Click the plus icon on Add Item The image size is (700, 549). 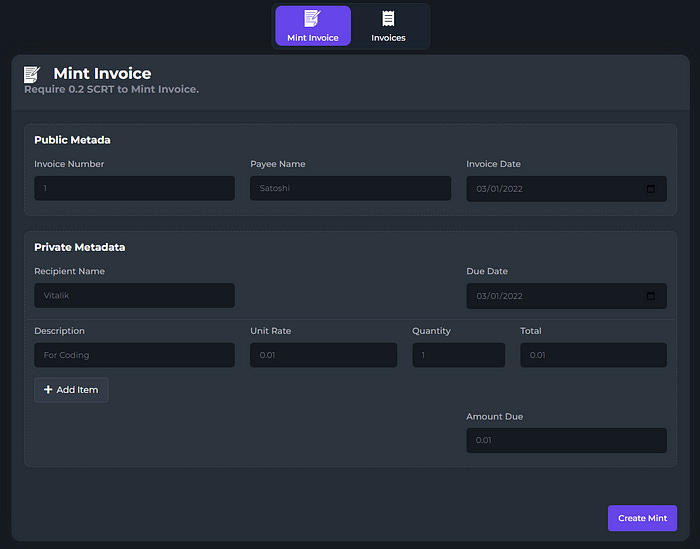tap(48, 390)
